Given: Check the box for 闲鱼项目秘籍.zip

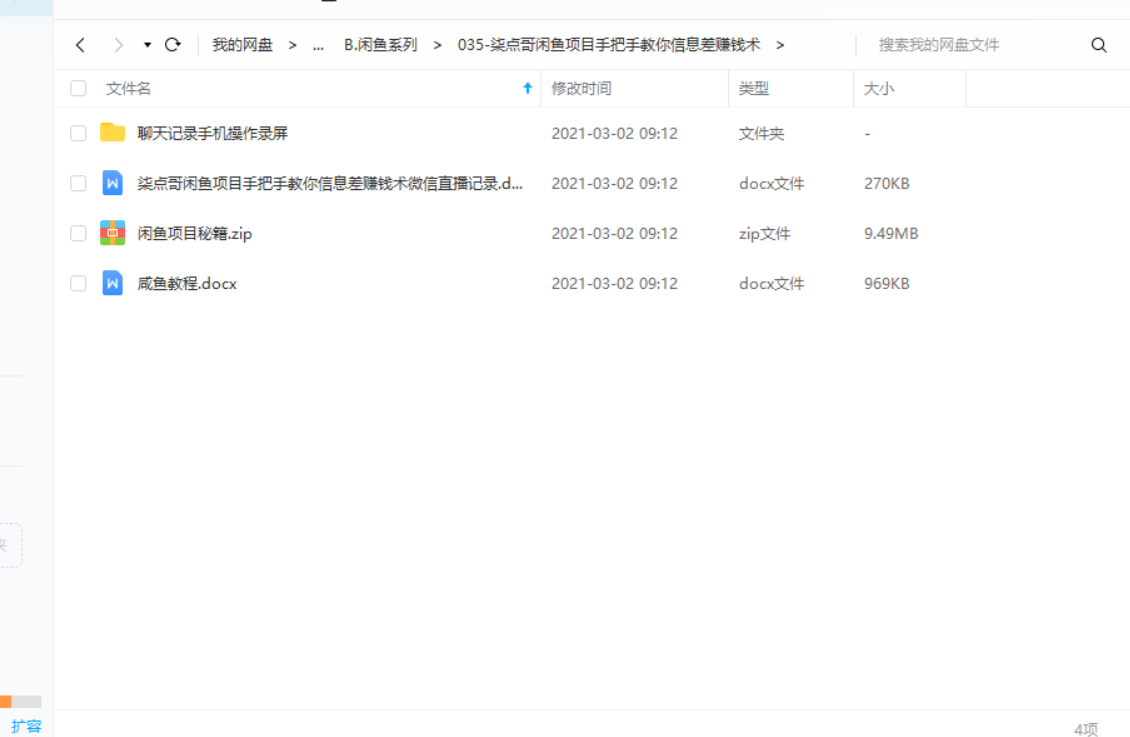Looking at the screenshot, I should (78, 233).
